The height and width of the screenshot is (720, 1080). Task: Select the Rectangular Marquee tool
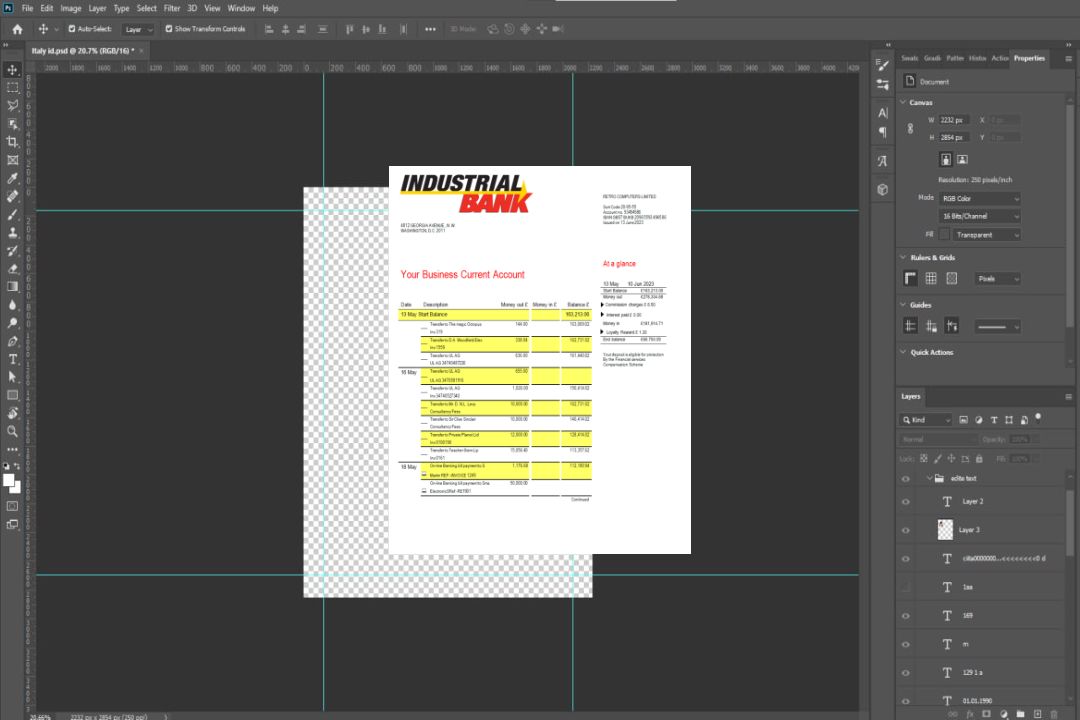point(12,88)
